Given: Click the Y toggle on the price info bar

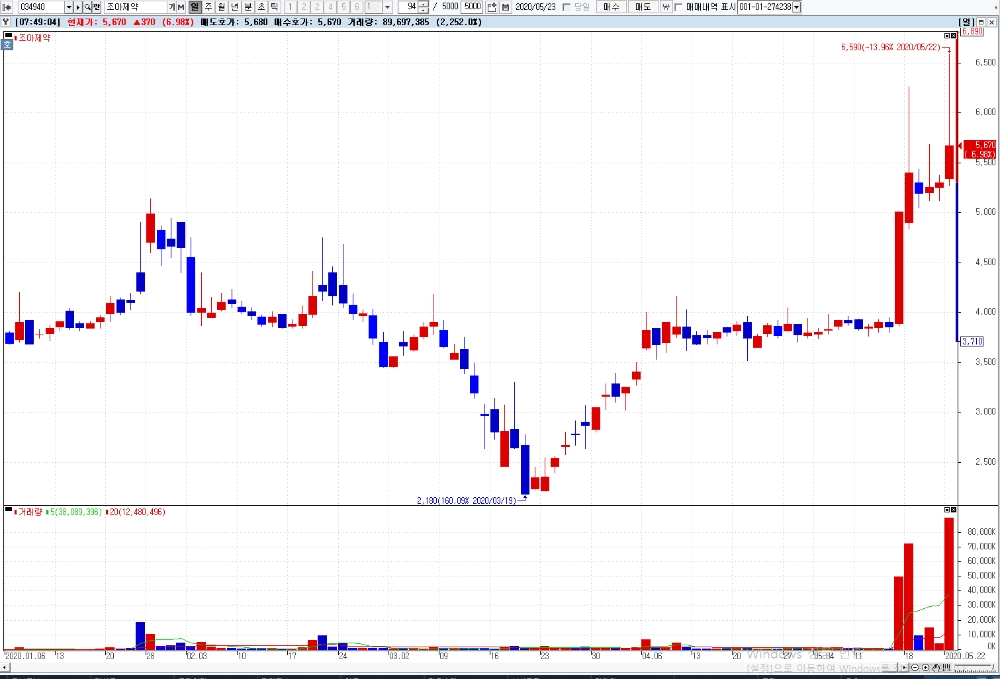Looking at the screenshot, I should (6, 22).
